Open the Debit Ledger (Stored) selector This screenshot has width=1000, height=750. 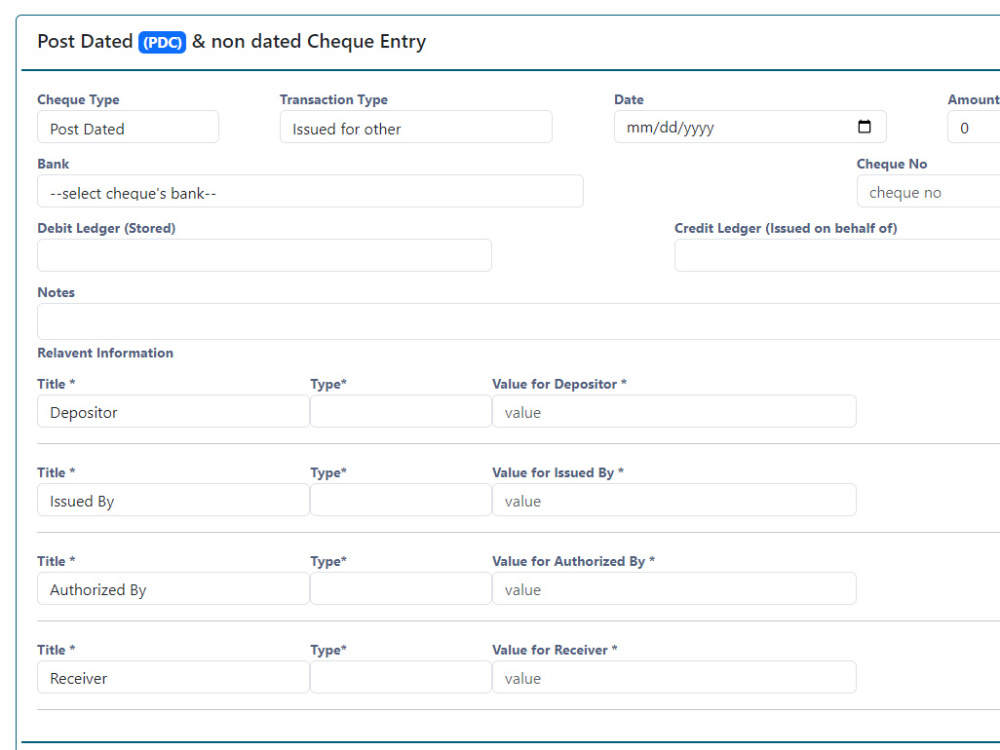pos(264,255)
